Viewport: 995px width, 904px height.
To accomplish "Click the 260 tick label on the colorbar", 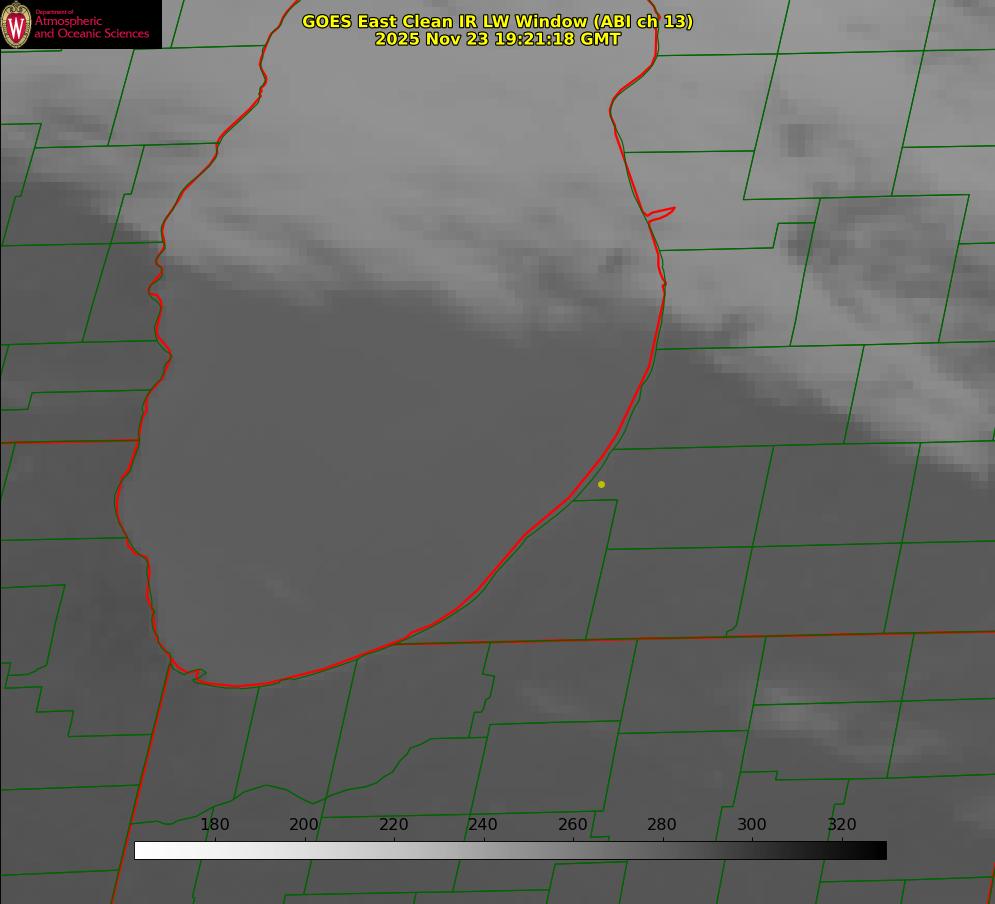I will pos(573,825).
